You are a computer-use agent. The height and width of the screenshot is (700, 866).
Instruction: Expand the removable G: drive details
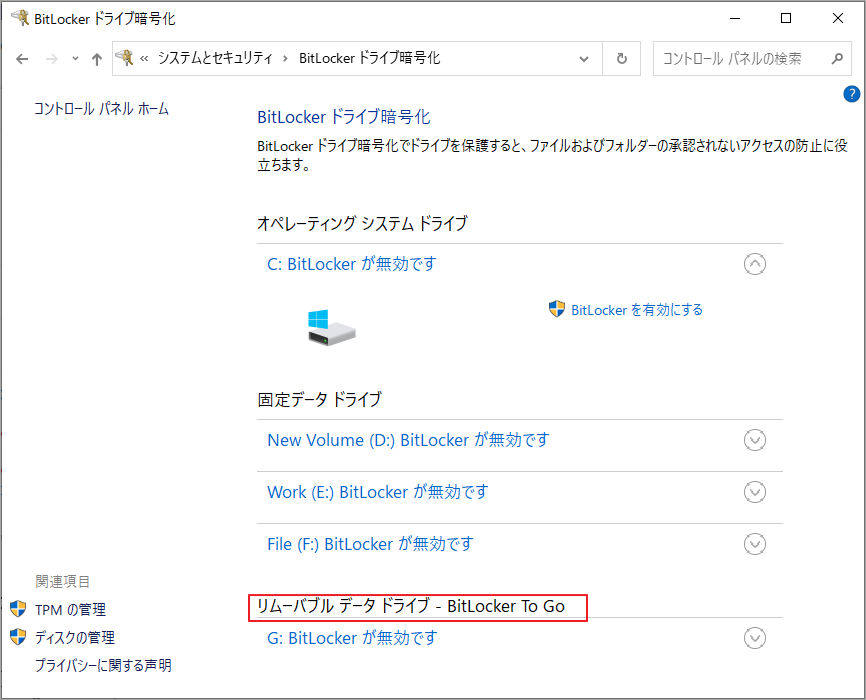[755, 638]
